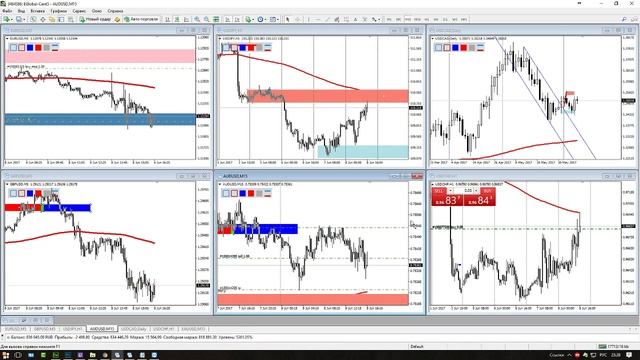
Task: Toggle the chart shift icon
Action: (x=237, y=19)
